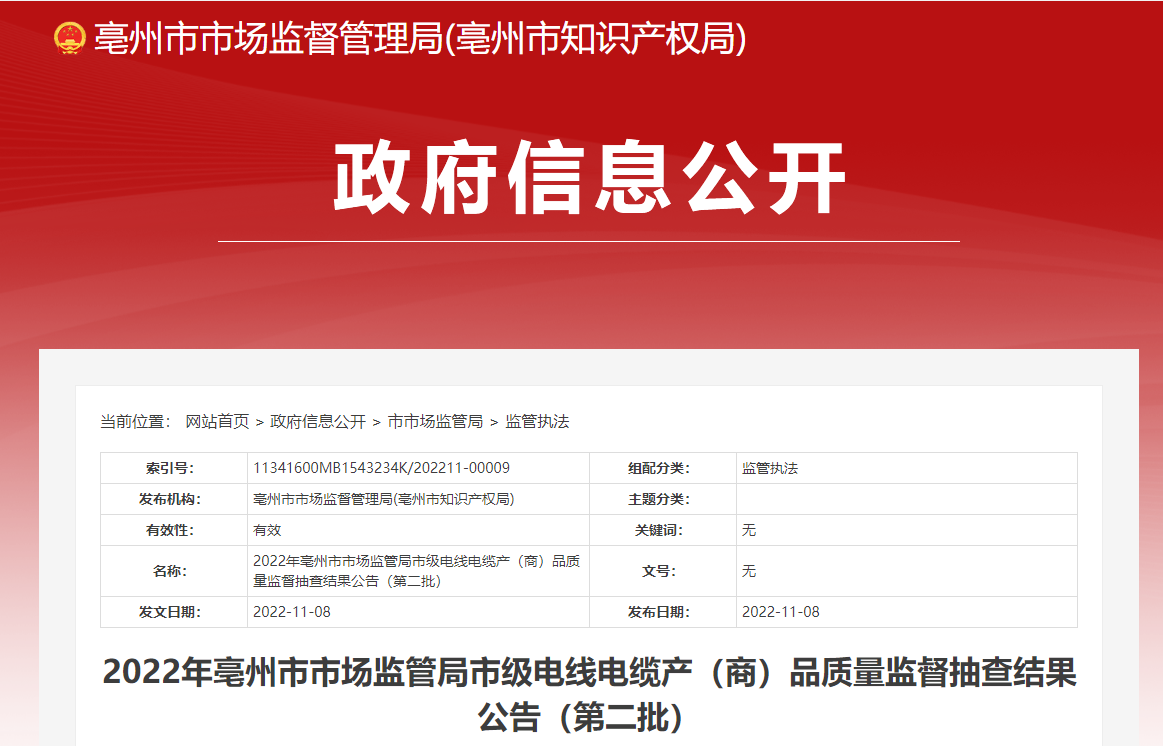Click the 无 value beside 关键词
The height and width of the screenshot is (746, 1163).
[x=749, y=530]
